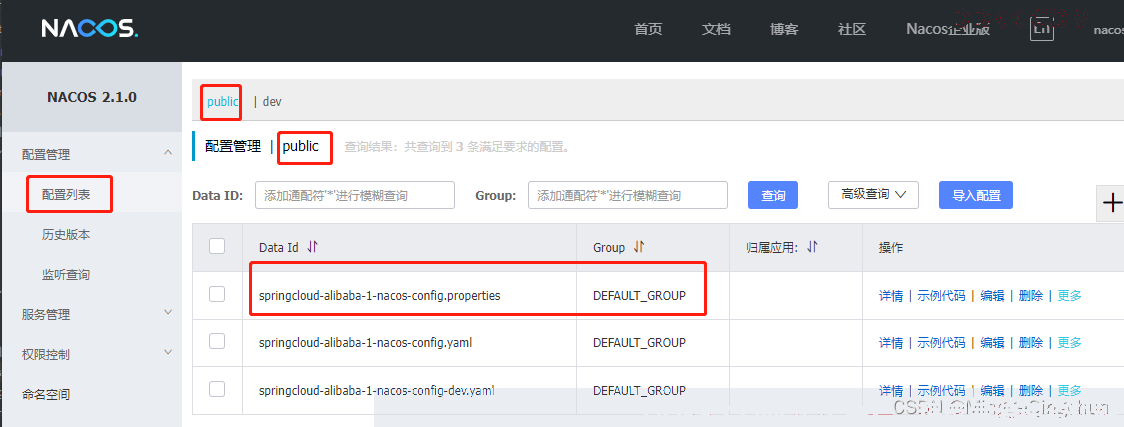
Task: Open 详情 for nacos-config.yaml row
Action: [x=891, y=342]
